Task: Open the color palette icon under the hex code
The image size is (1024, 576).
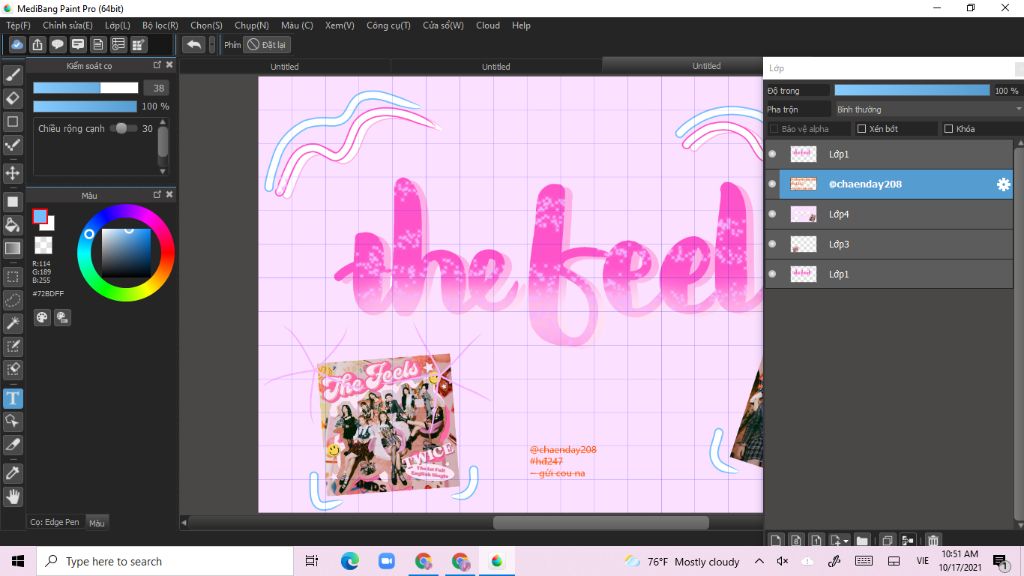Action: [x=42, y=317]
